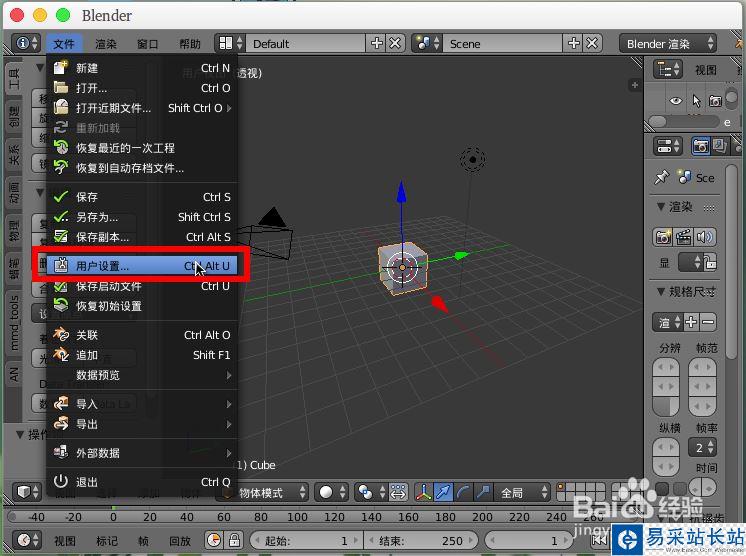This screenshot has width=746, height=556.
Task: Open 全局 (Global) orientation dropdown
Action: point(522,492)
